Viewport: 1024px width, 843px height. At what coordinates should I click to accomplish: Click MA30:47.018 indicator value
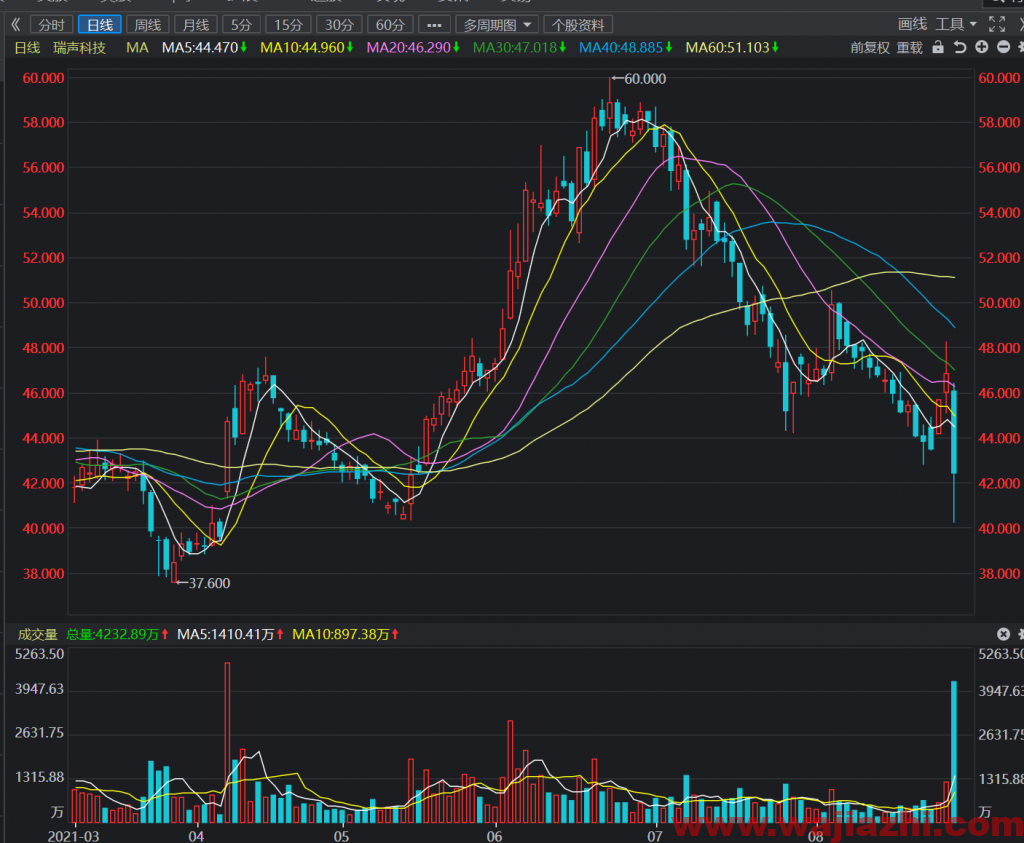pyautogui.click(x=519, y=48)
